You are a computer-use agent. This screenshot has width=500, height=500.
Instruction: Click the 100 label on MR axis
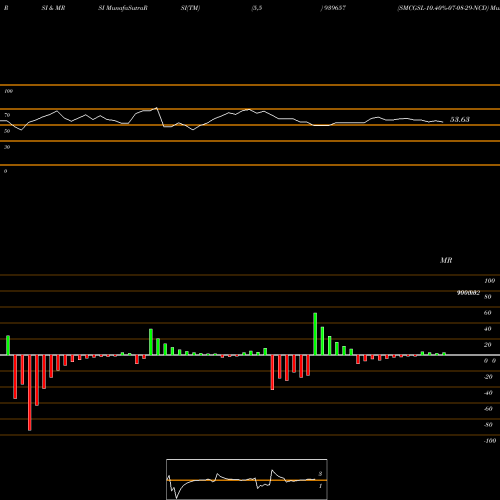489,281
